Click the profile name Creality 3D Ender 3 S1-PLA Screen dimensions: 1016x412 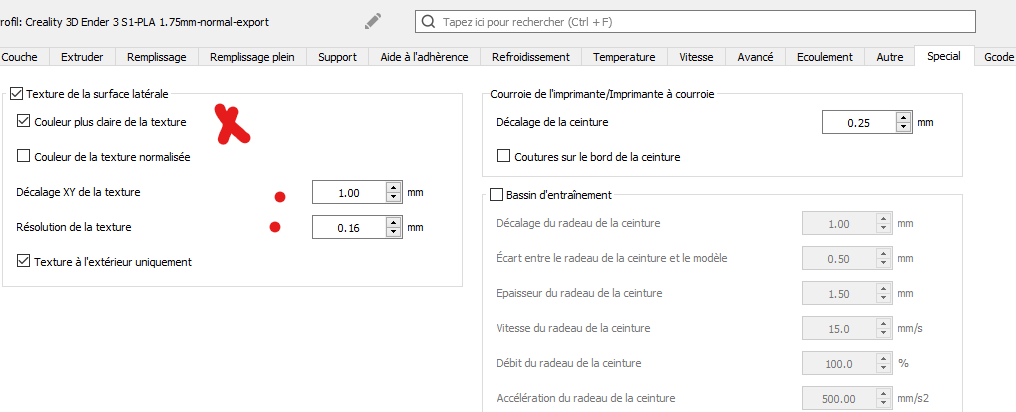(x=134, y=22)
